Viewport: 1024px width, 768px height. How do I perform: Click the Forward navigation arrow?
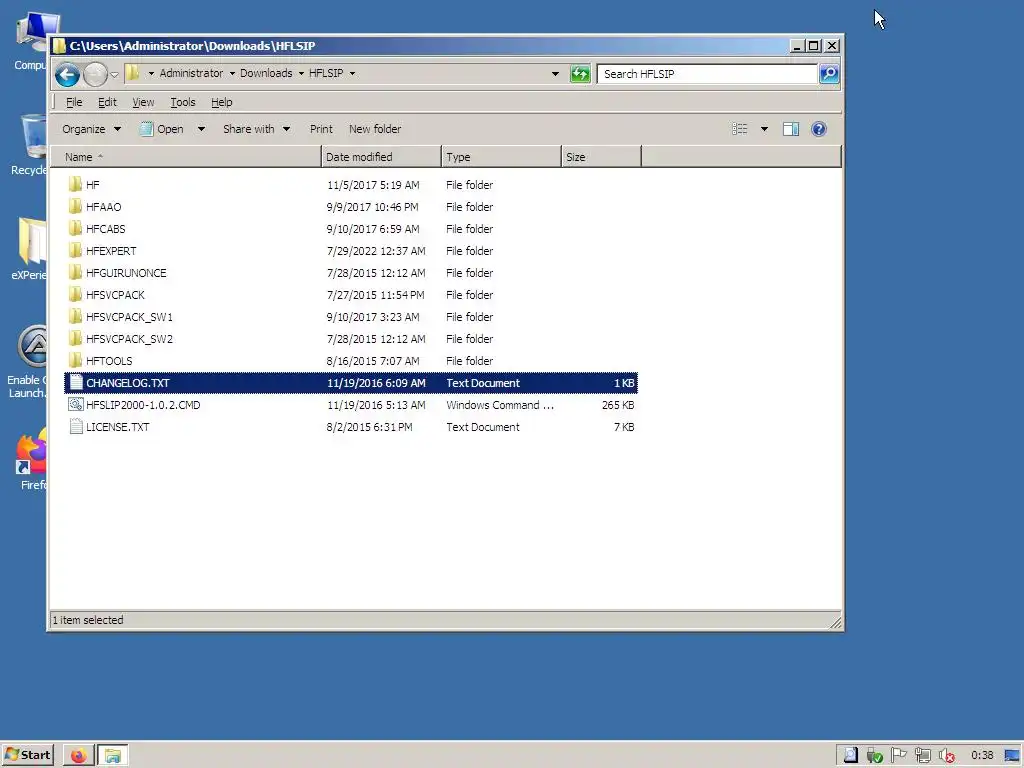(95, 74)
